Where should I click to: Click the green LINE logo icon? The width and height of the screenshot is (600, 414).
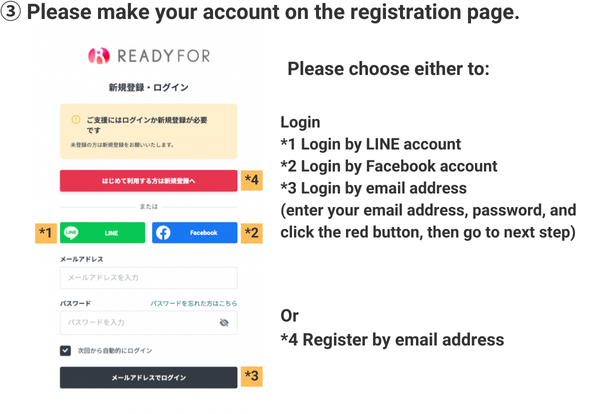(x=72, y=232)
